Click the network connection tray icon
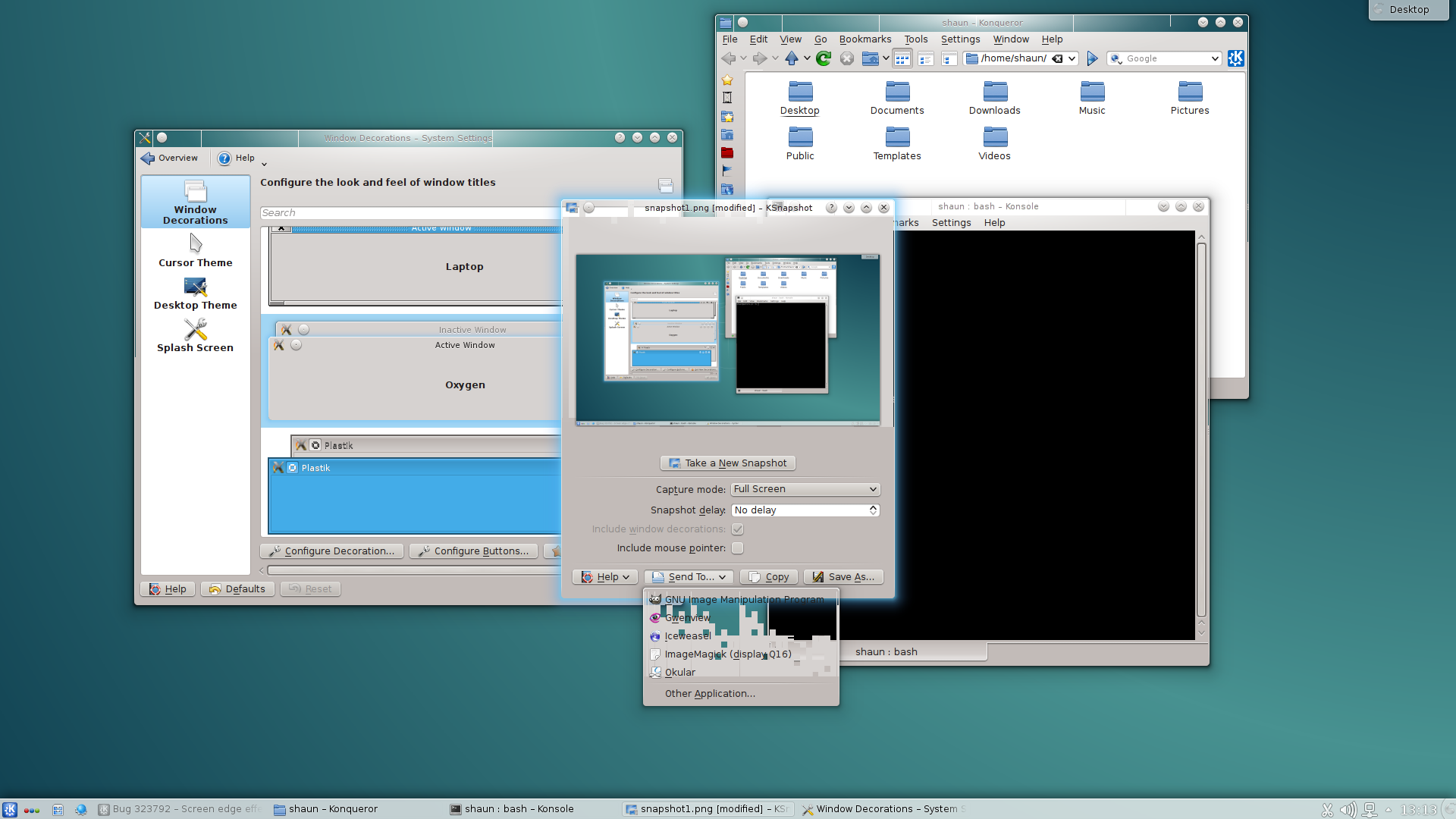 click(x=1369, y=810)
